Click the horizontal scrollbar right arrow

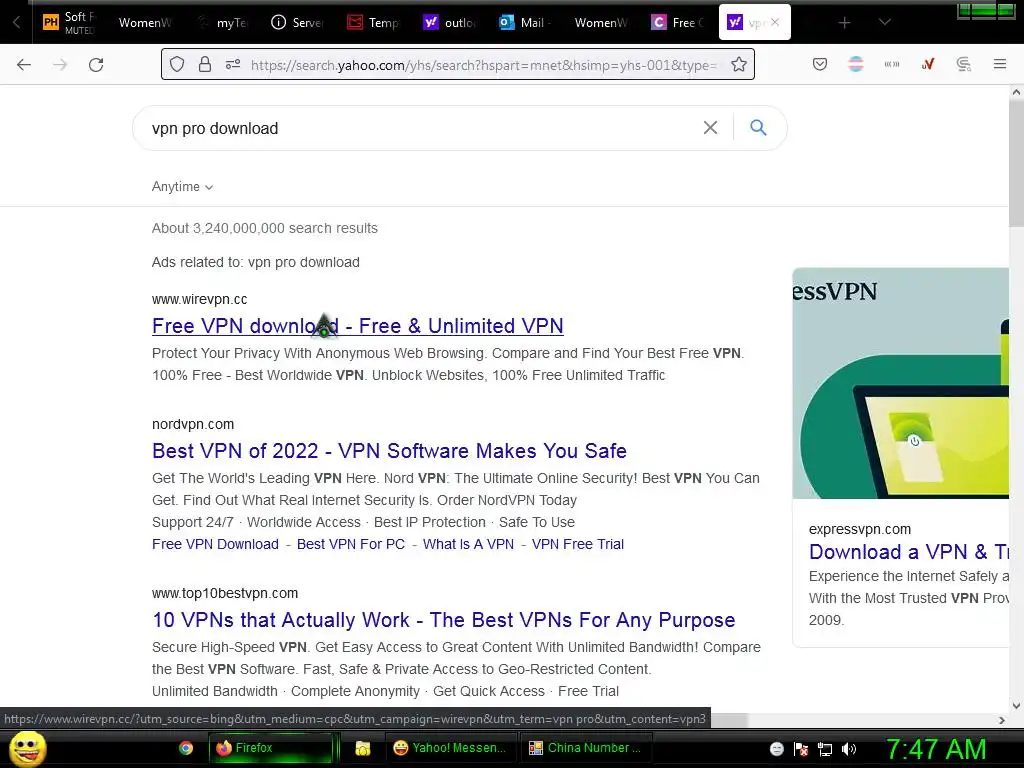tap(1002, 720)
